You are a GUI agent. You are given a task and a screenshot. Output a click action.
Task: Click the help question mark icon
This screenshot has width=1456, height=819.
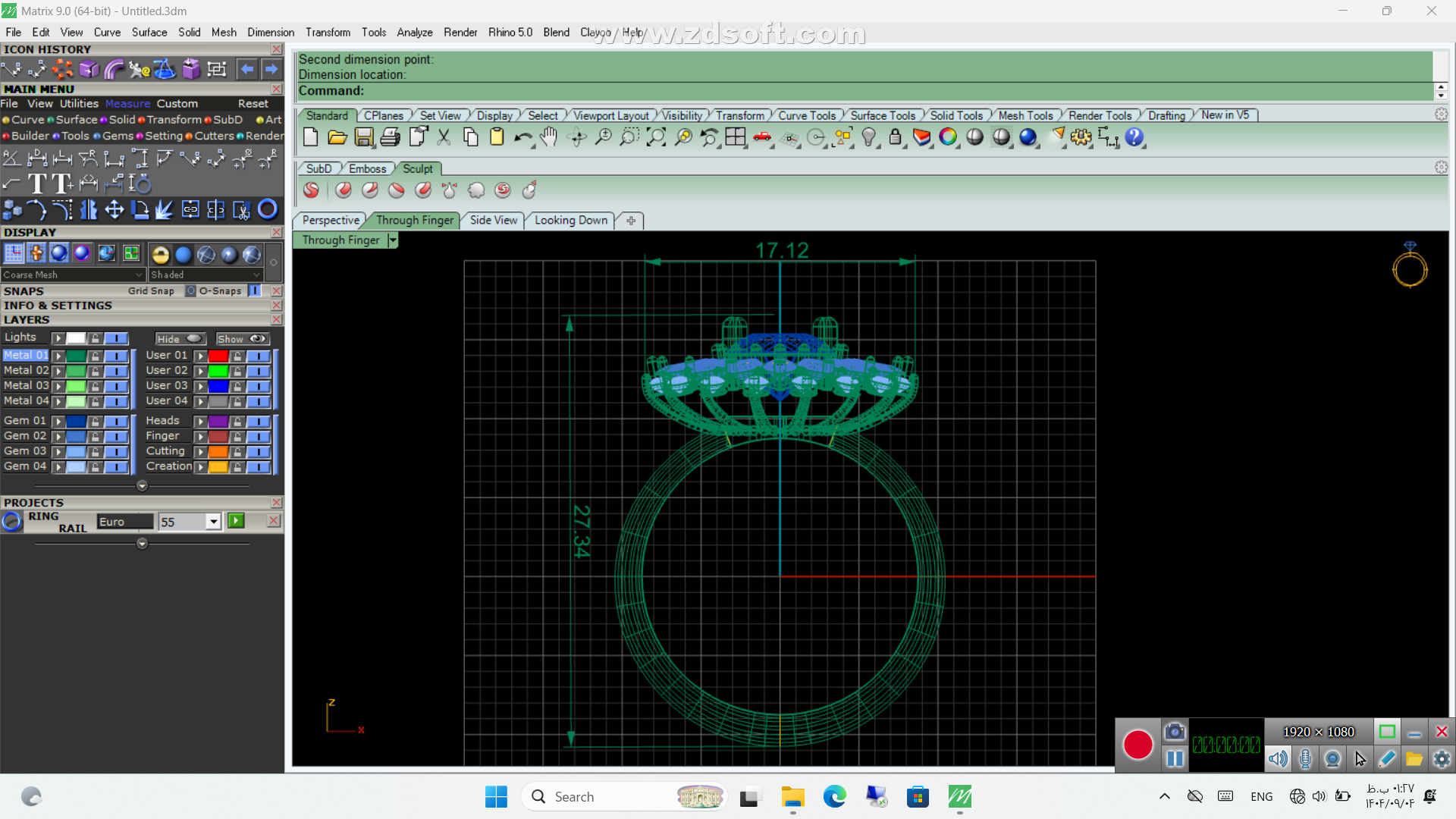1134,137
